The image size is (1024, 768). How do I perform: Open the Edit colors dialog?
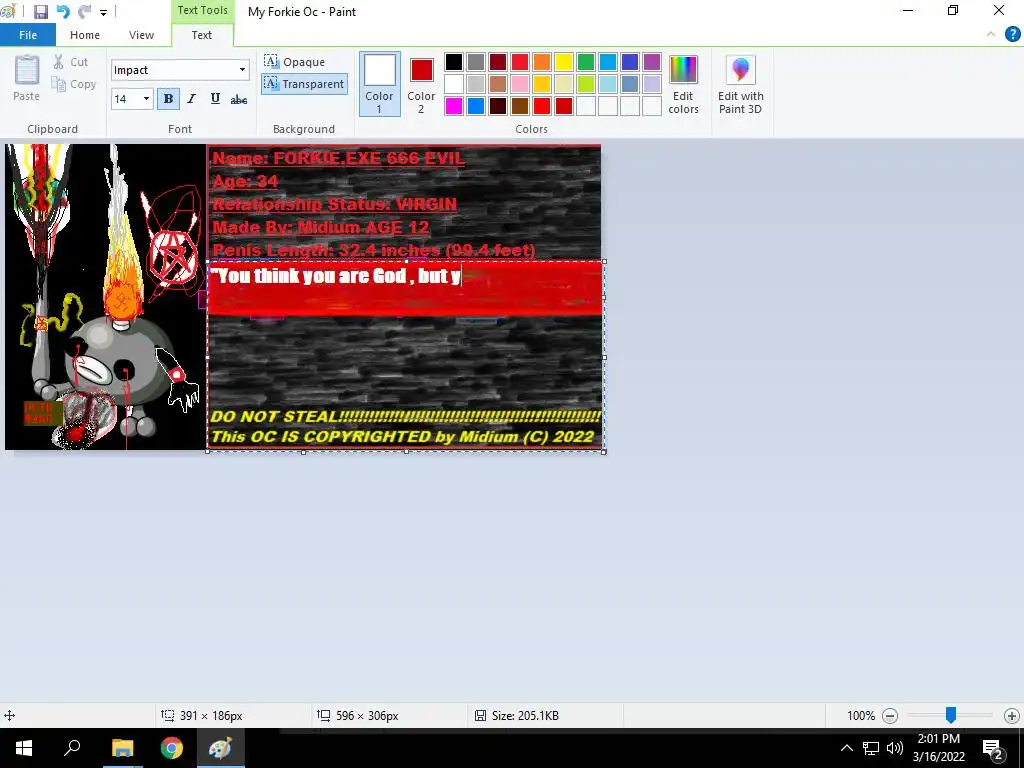(683, 84)
